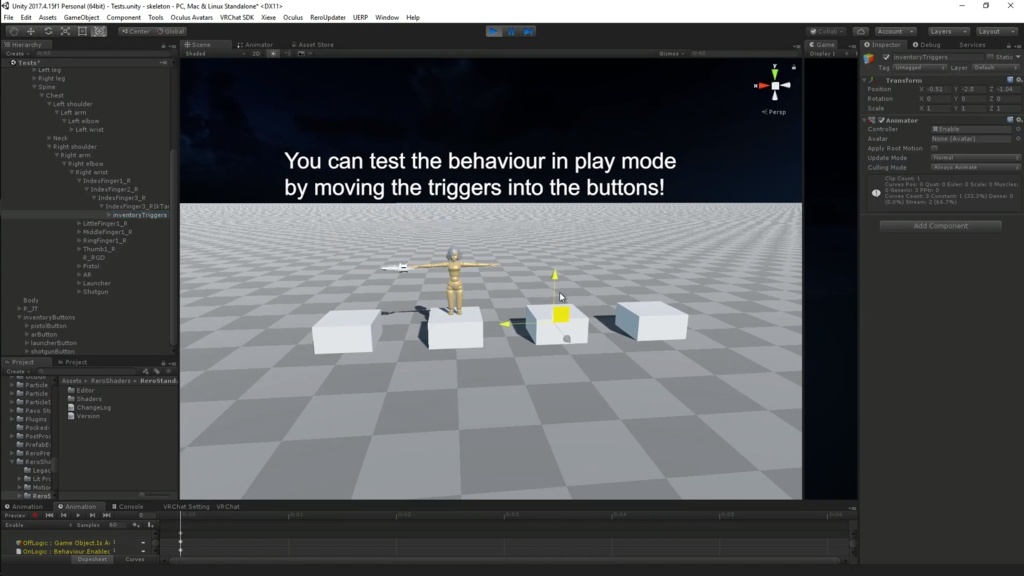
Task: Enable Apply Root Motion in the Animator
Action: click(935, 148)
